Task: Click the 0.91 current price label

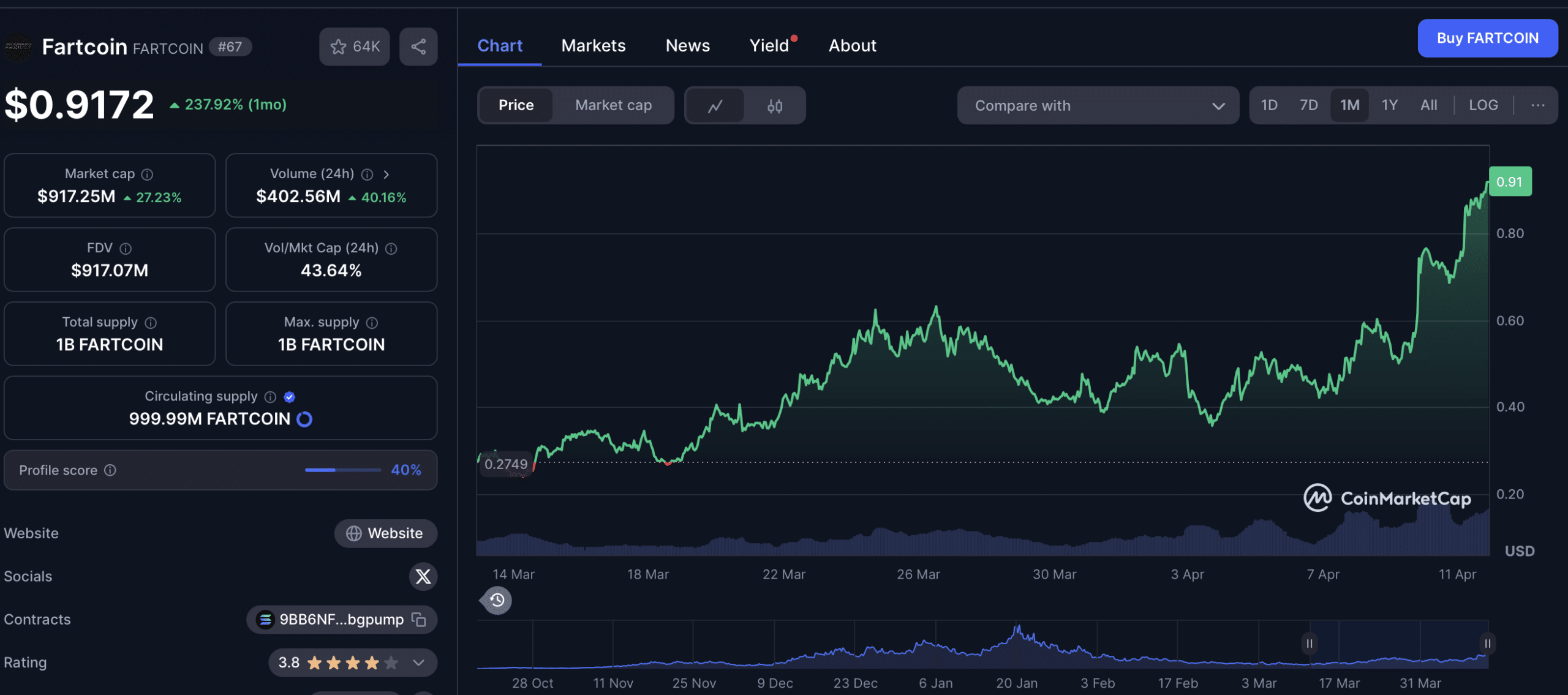Action: point(1510,181)
